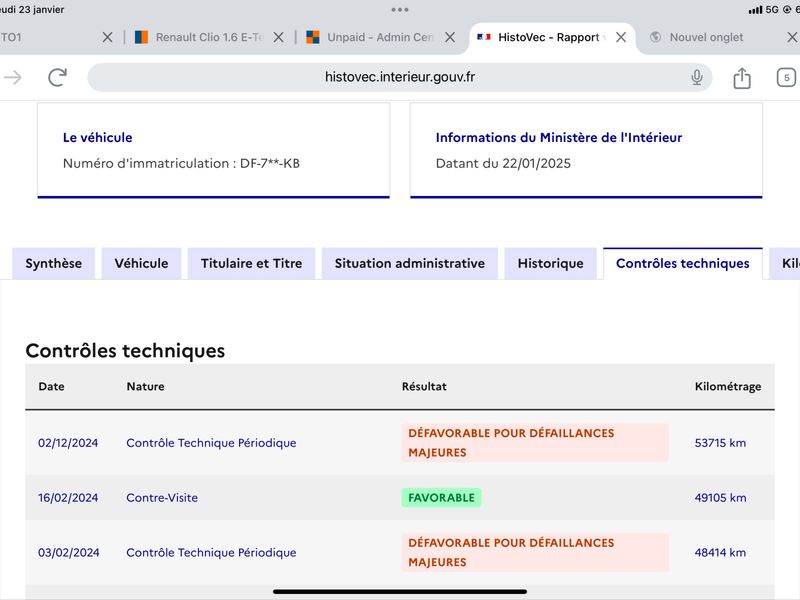Viewport: 800px width, 600px height.
Task: Close the Nouvel onglet tab
Action: 792,37
